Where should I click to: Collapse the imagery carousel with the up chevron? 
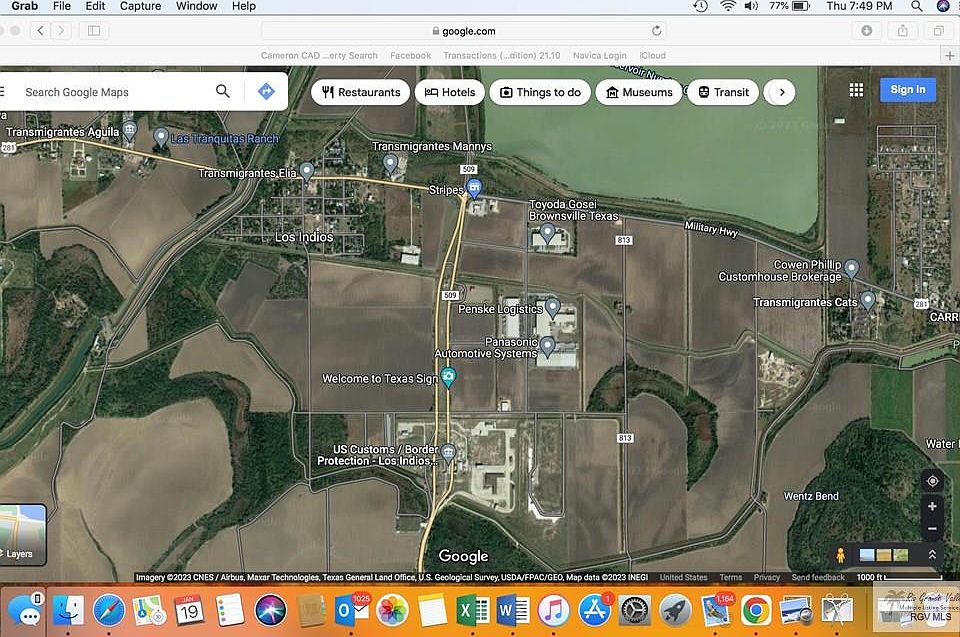tap(931, 554)
